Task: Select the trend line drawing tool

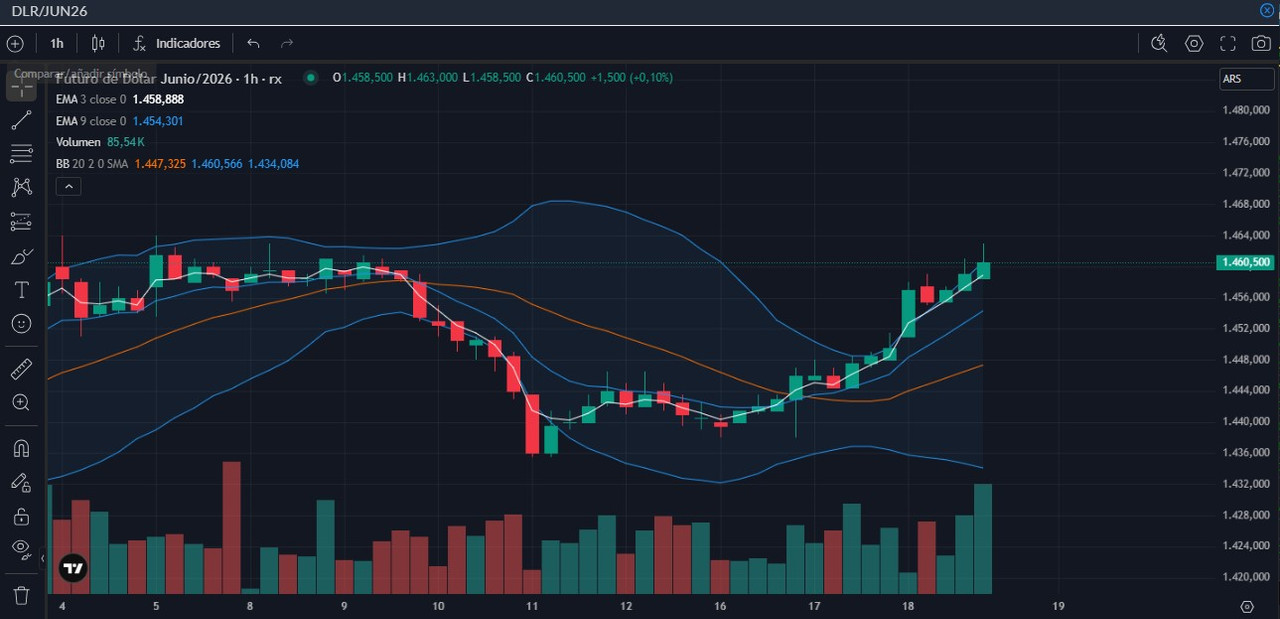Action: pos(21,121)
